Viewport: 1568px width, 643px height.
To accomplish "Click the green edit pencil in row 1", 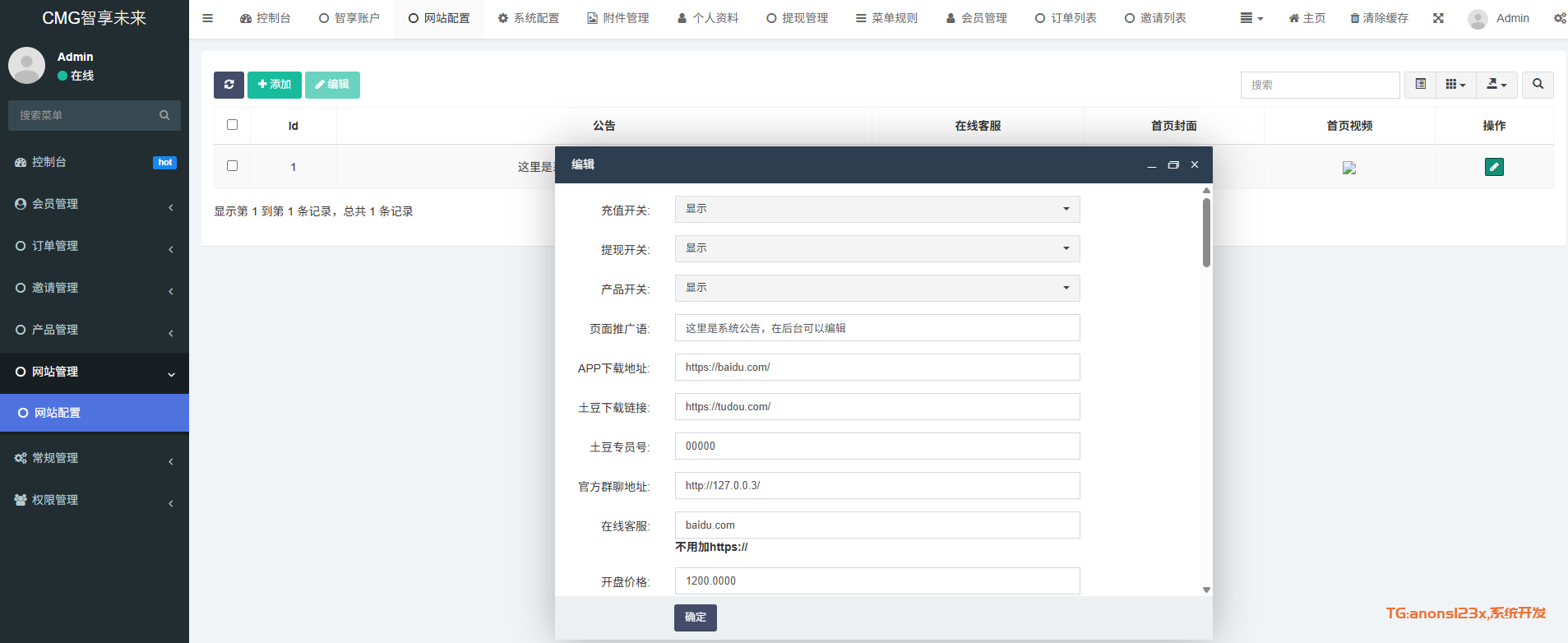I will 1494,167.
